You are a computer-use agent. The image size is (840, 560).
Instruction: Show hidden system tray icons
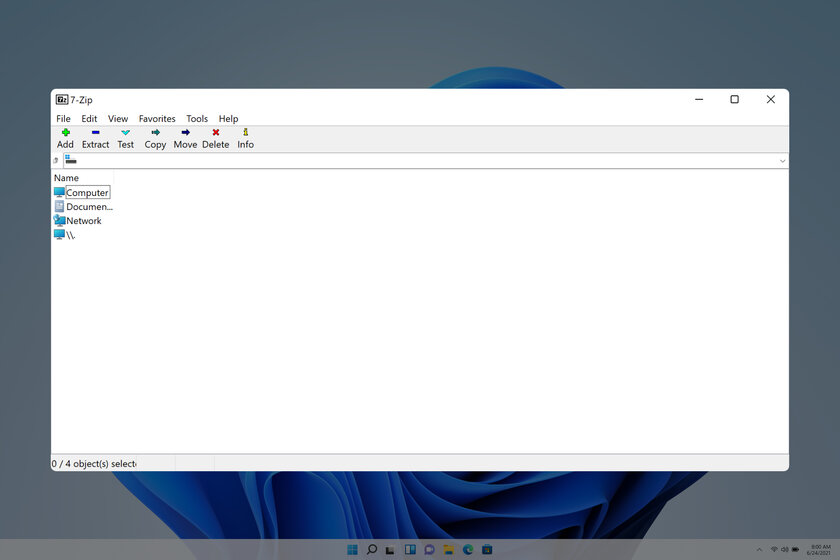point(759,550)
